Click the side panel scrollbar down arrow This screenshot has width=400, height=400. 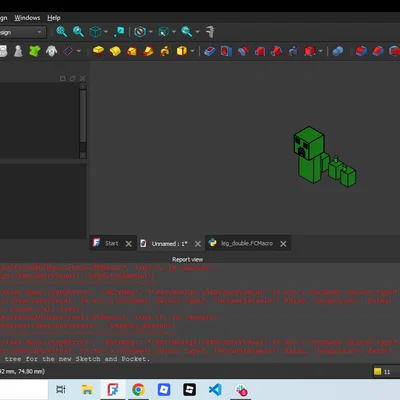point(83,155)
